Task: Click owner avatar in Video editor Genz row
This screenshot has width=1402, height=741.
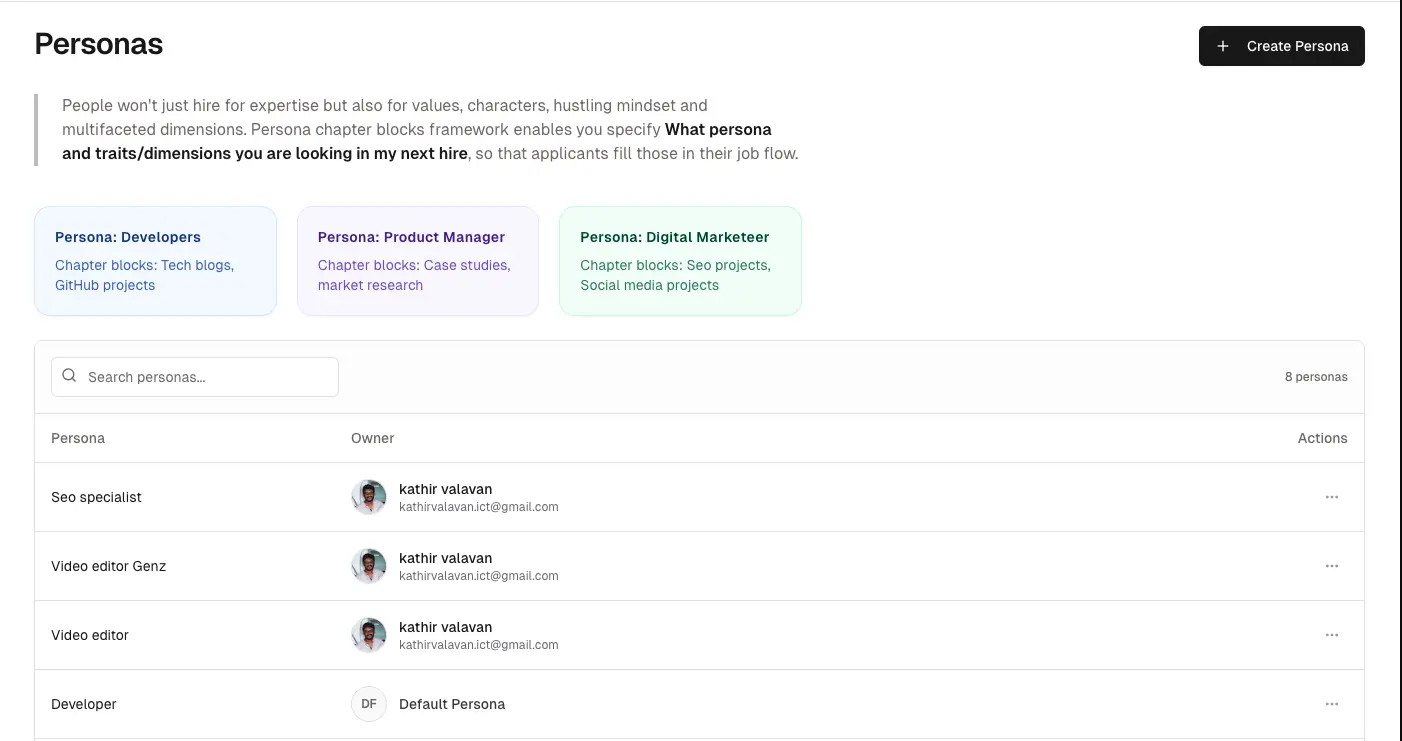Action: click(369, 566)
